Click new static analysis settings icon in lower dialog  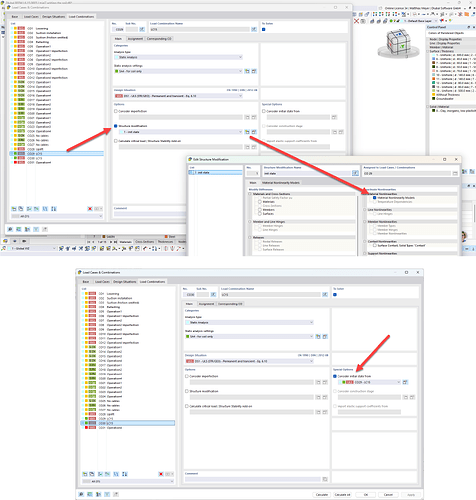pyautogui.click(x=318, y=337)
